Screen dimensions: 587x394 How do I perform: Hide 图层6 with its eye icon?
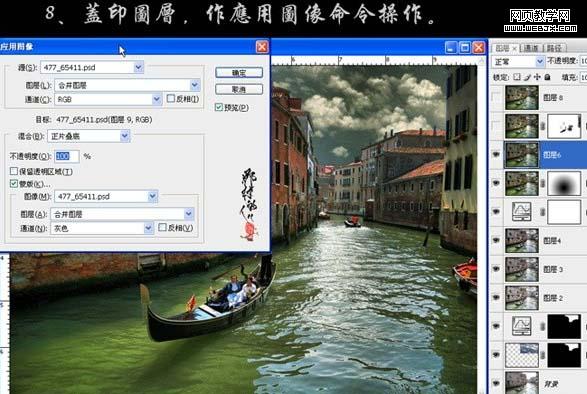coord(496,154)
